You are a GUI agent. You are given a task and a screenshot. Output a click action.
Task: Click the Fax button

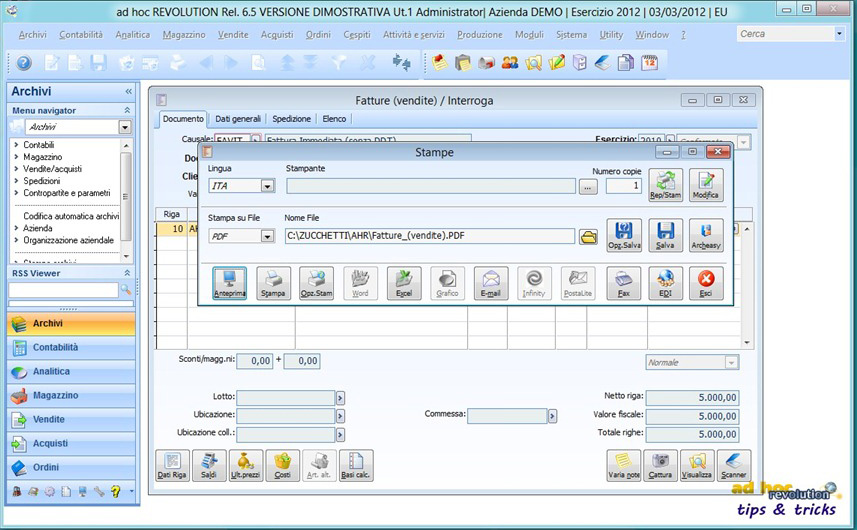click(x=624, y=283)
